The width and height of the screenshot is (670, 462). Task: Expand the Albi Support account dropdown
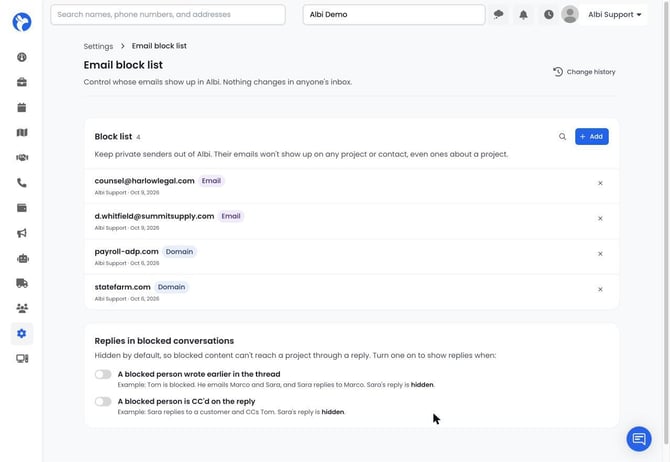point(614,15)
